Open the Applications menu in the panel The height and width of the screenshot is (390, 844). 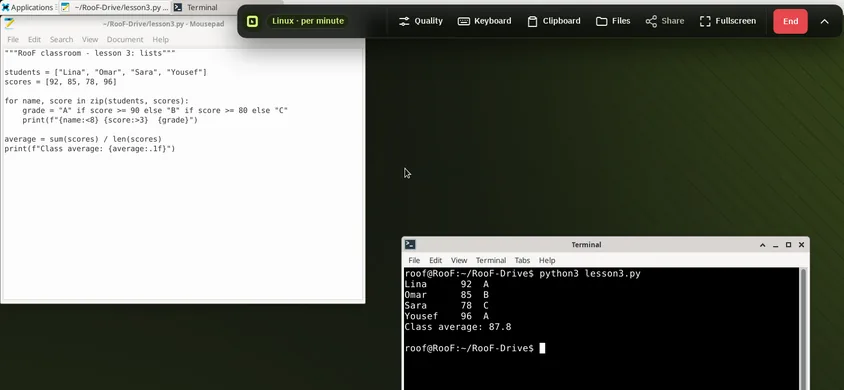(x=28, y=8)
